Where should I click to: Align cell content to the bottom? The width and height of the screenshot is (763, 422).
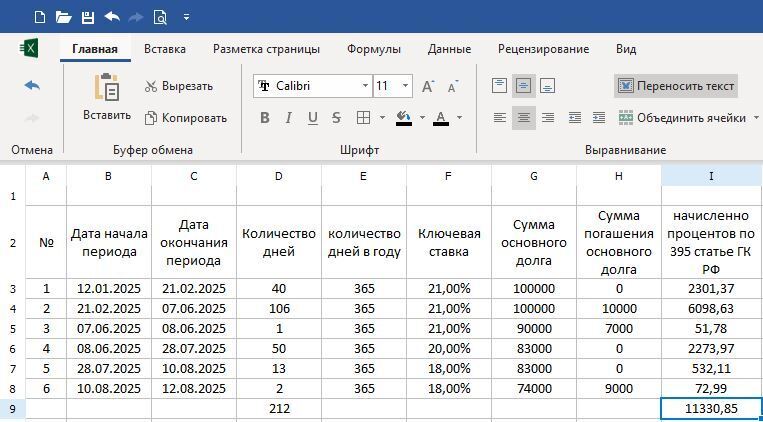(x=548, y=86)
